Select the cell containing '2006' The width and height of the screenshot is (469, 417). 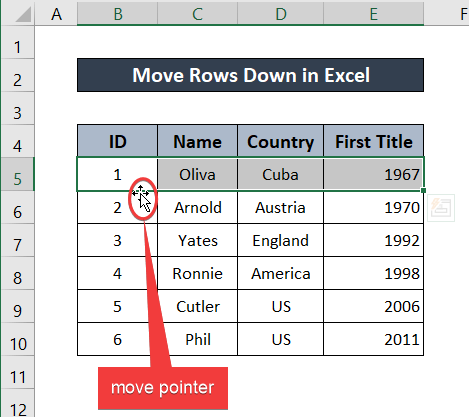(x=374, y=306)
